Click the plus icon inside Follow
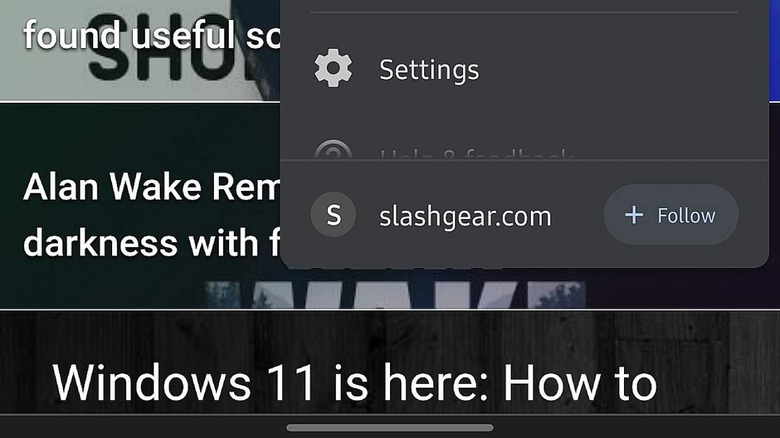This screenshot has width=780, height=438. pos(634,215)
